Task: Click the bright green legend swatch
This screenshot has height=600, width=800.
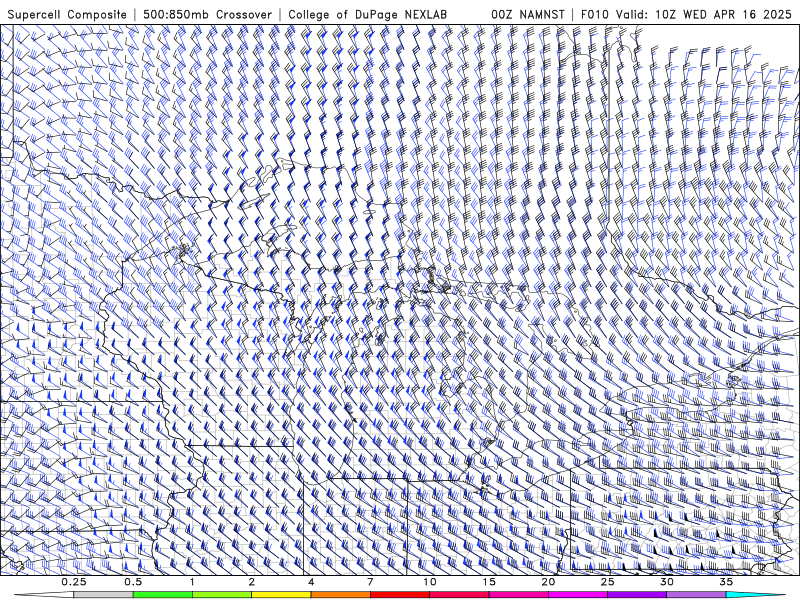Action: point(162,595)
